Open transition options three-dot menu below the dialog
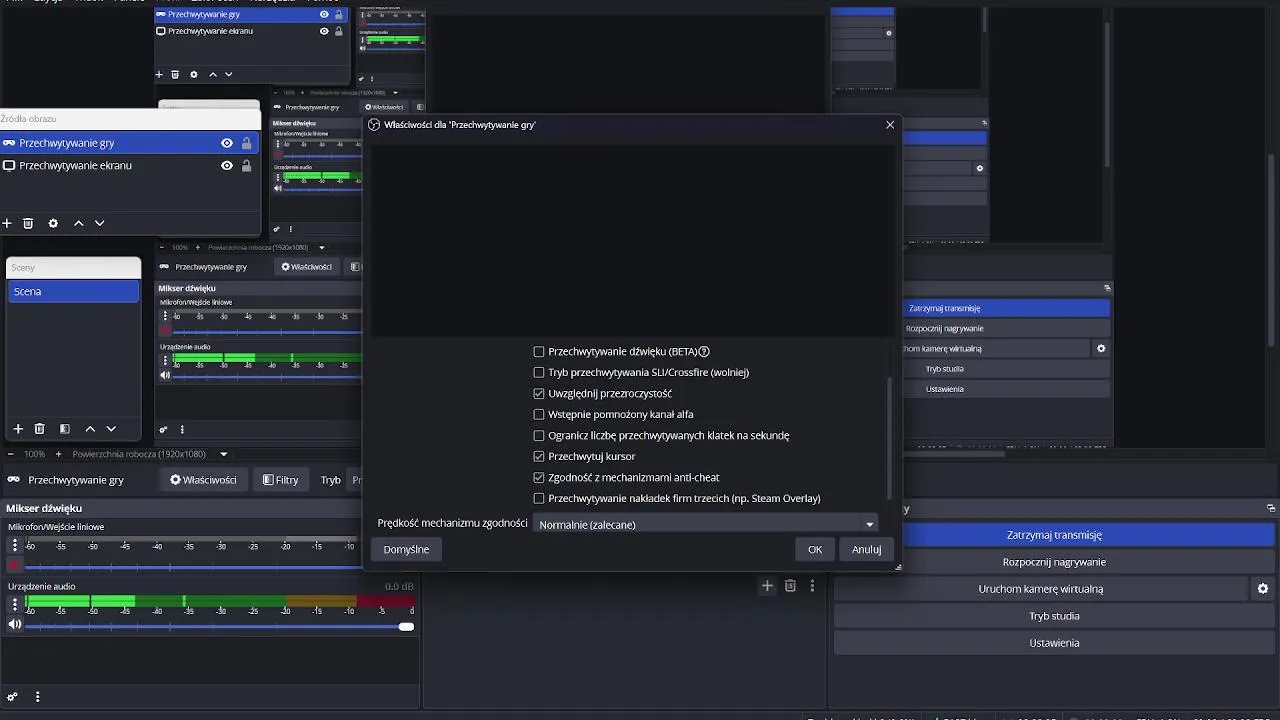The image size is (1280, 720). [812, 586]
